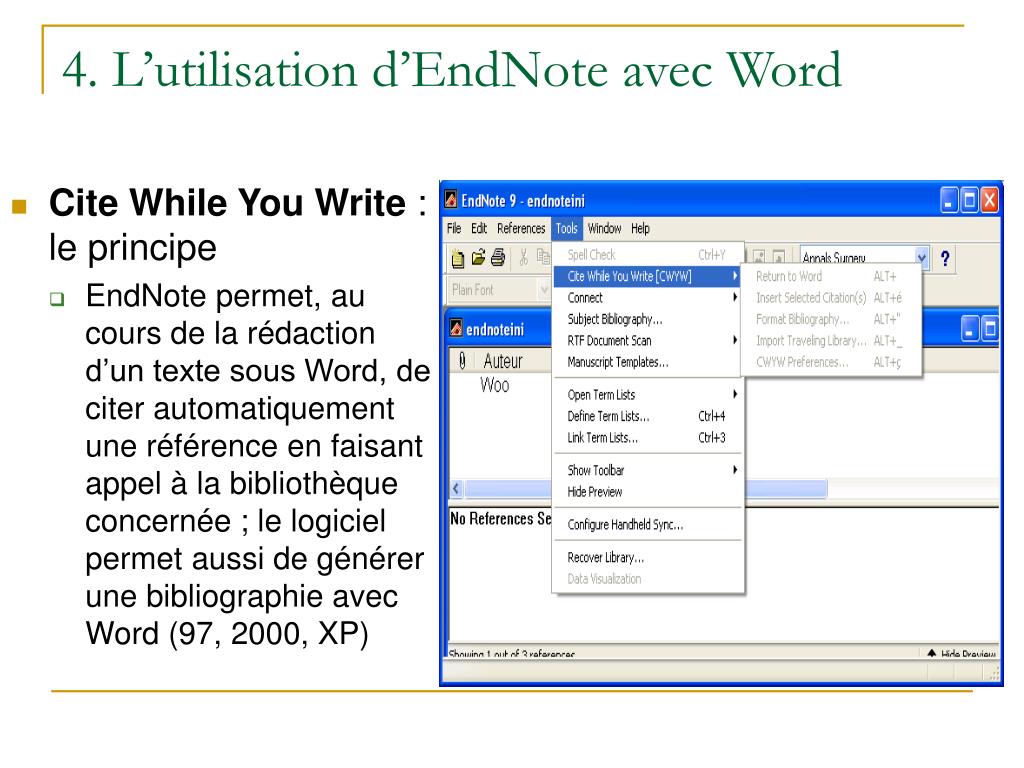Click the Data Visualization menu entry
Screen dimensions: 1024x768
[x=646, y=579]
